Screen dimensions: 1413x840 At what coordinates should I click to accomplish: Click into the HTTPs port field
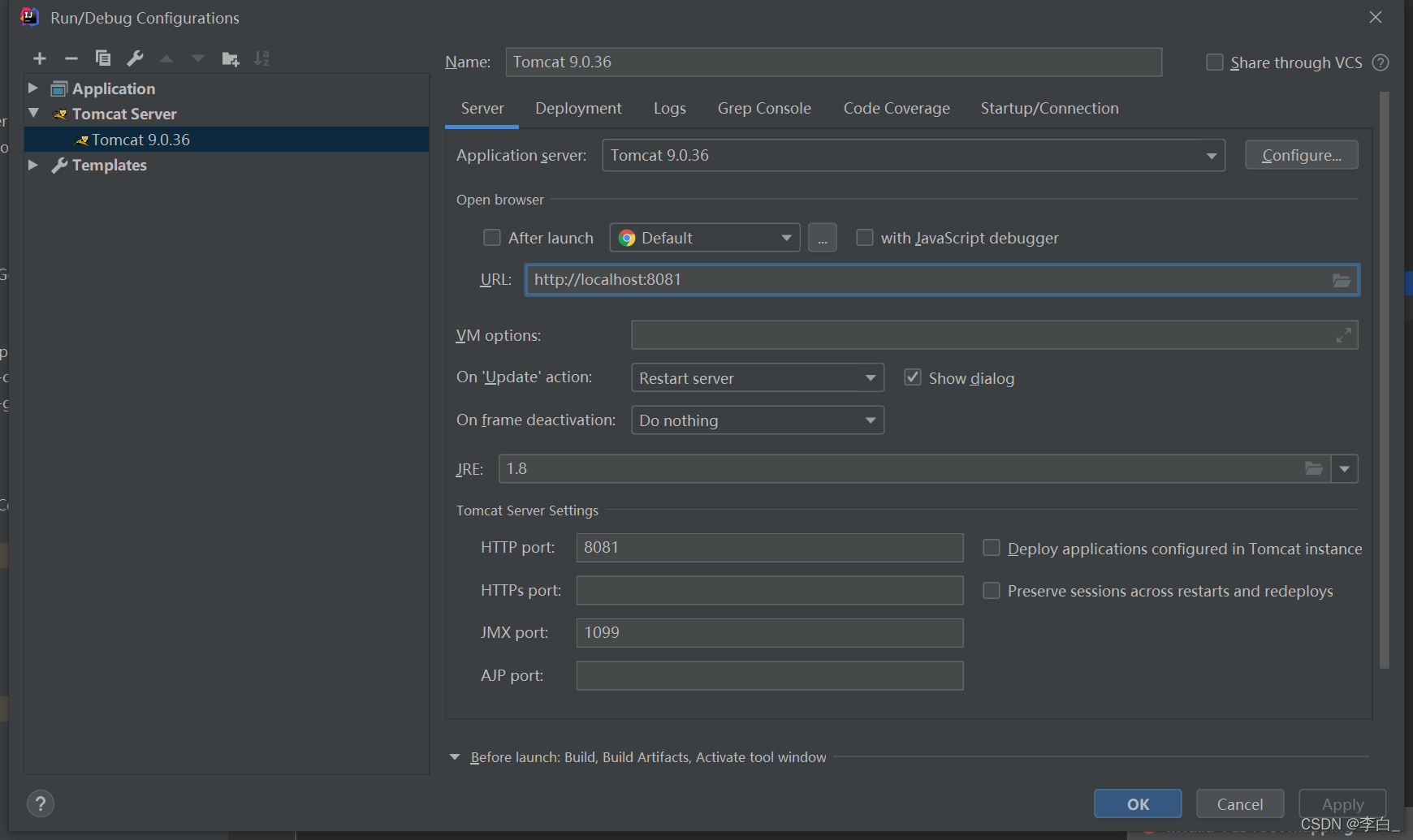tap(770, 590)
